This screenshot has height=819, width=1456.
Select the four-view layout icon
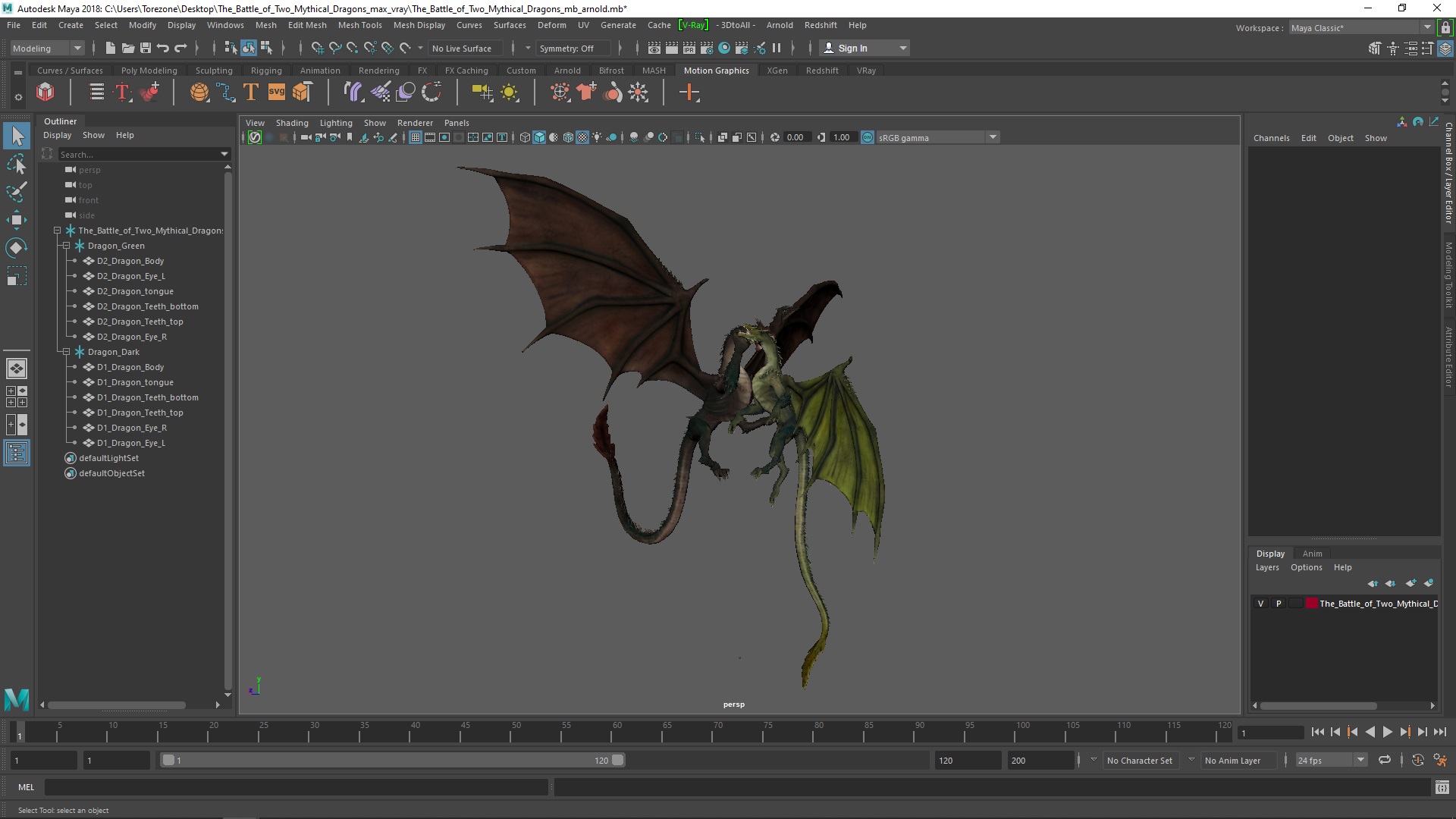tap(17, 396)
